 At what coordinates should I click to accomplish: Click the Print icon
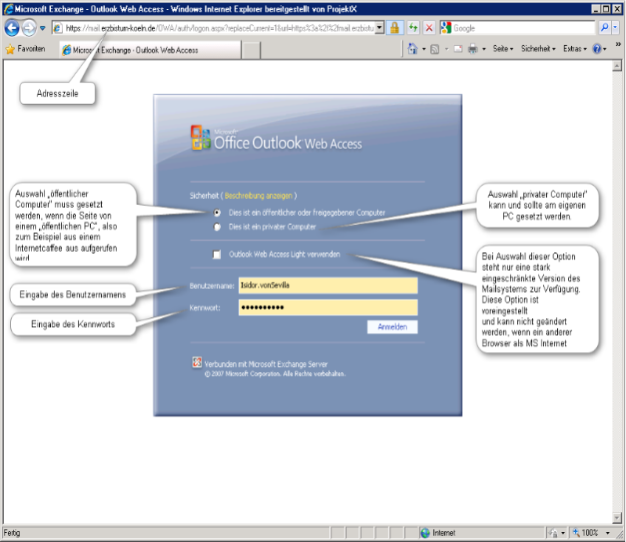[x=473, y=49]
